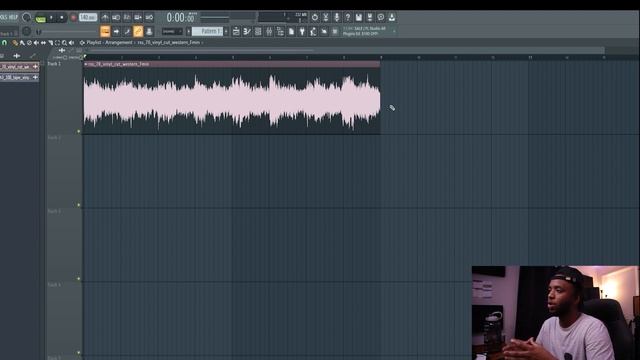Screen dimensions: 640x360
Task: Open the Mixer icon
Action: pos(269,31)
